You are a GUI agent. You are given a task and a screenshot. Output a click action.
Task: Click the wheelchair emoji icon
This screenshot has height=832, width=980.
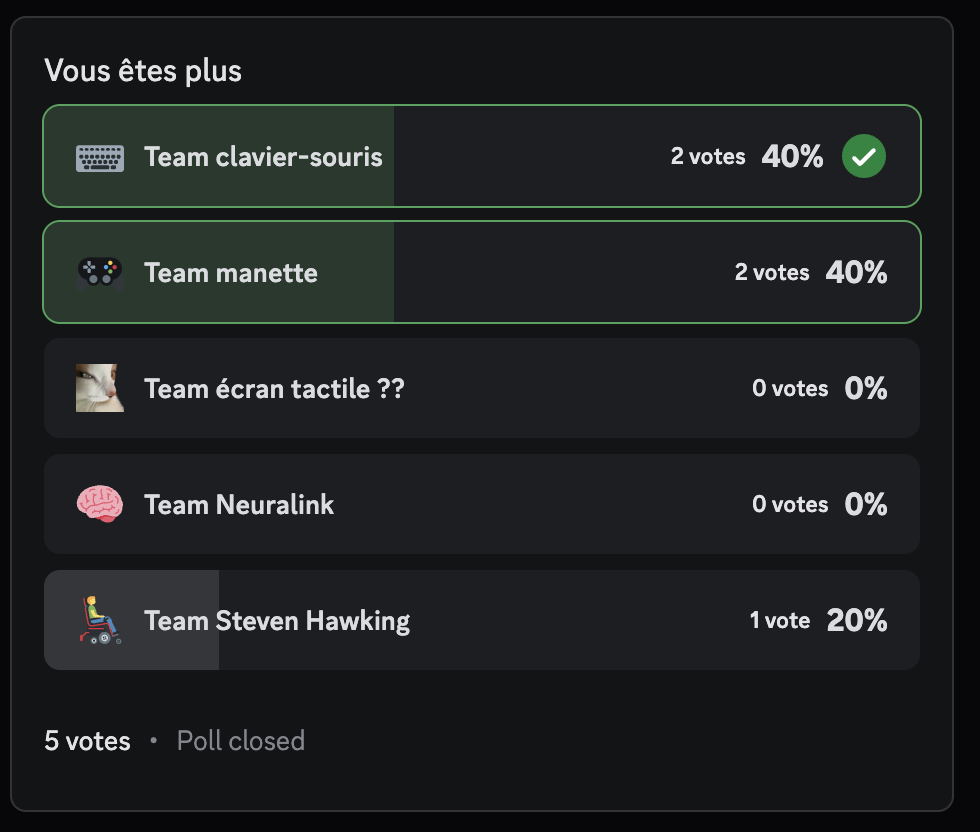[x=100, y=620]
